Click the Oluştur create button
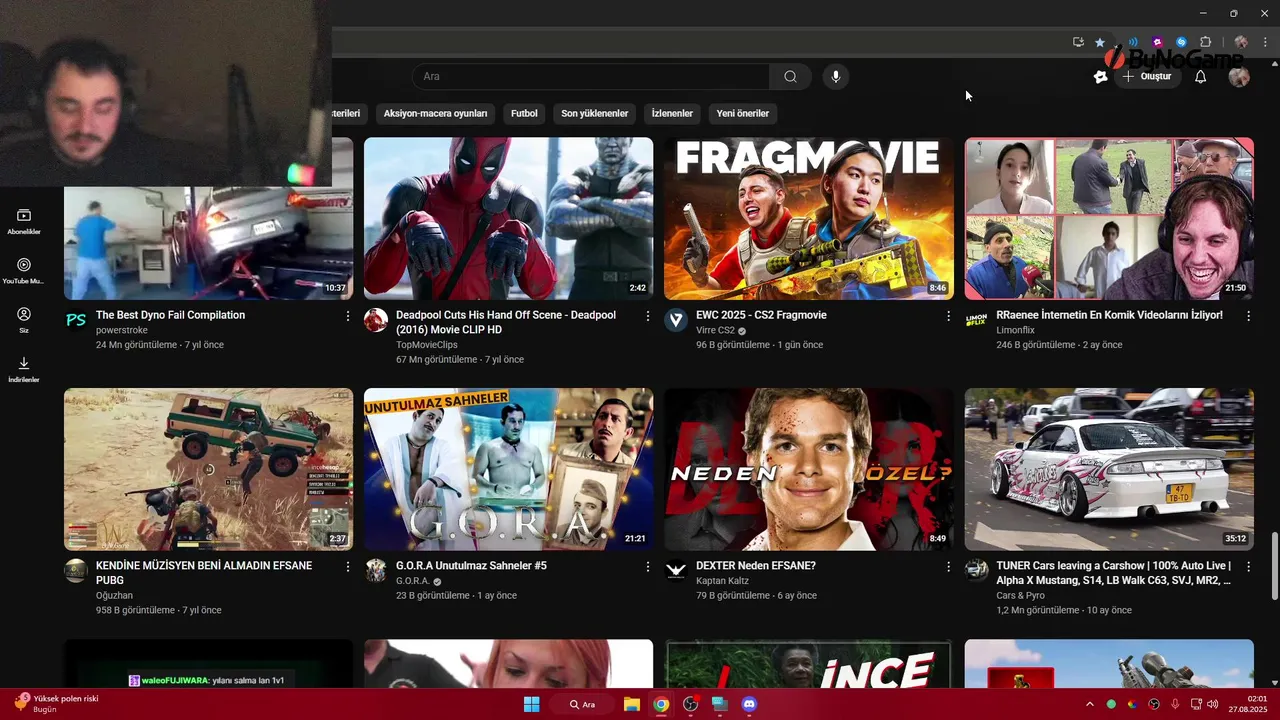Viewport: 1280px width, 720px height. coord(1147,77)
